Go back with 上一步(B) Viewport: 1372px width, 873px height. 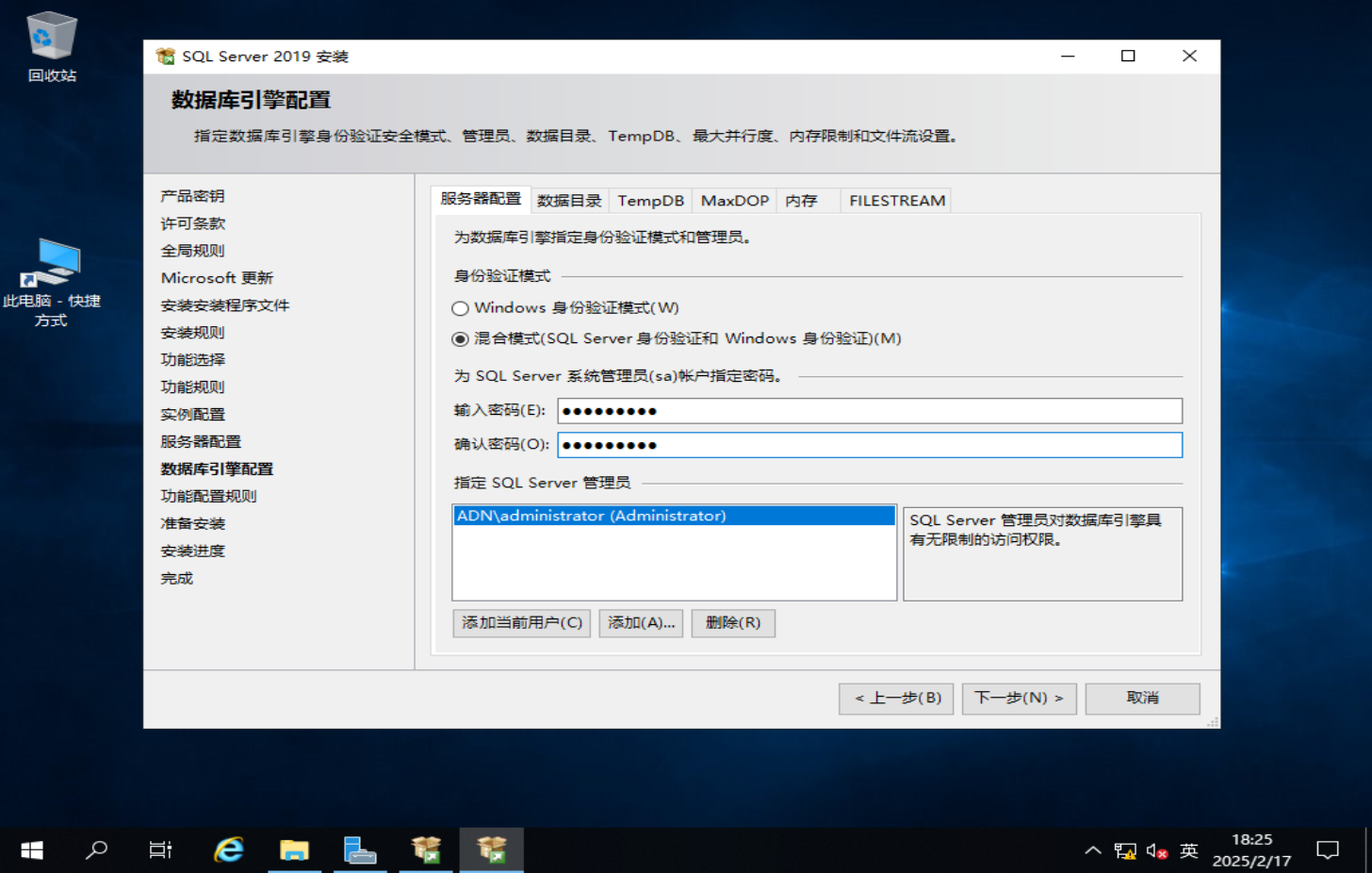(x=896, y=699)
